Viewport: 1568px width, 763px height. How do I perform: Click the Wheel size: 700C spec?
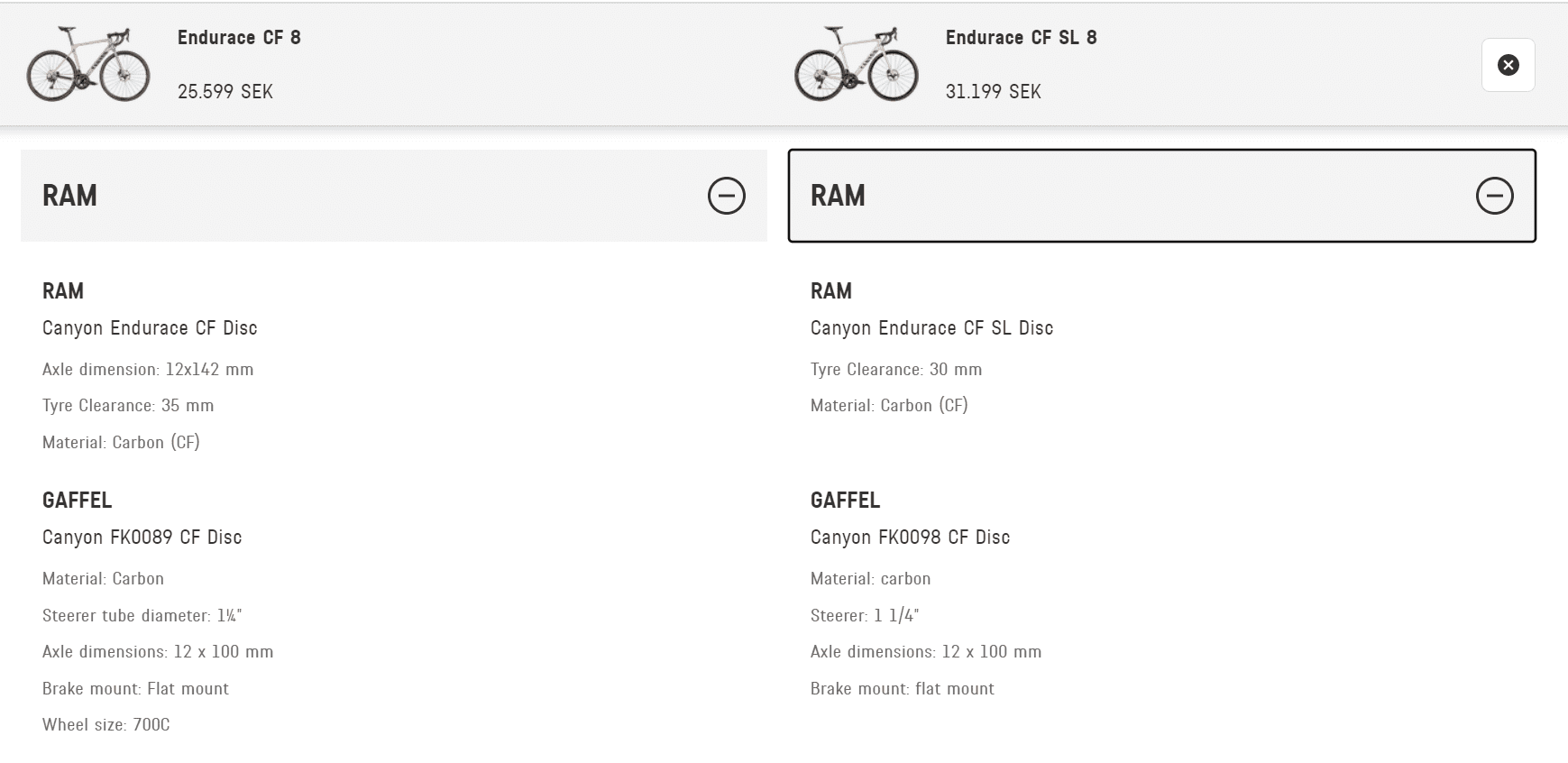coord(106,725)
